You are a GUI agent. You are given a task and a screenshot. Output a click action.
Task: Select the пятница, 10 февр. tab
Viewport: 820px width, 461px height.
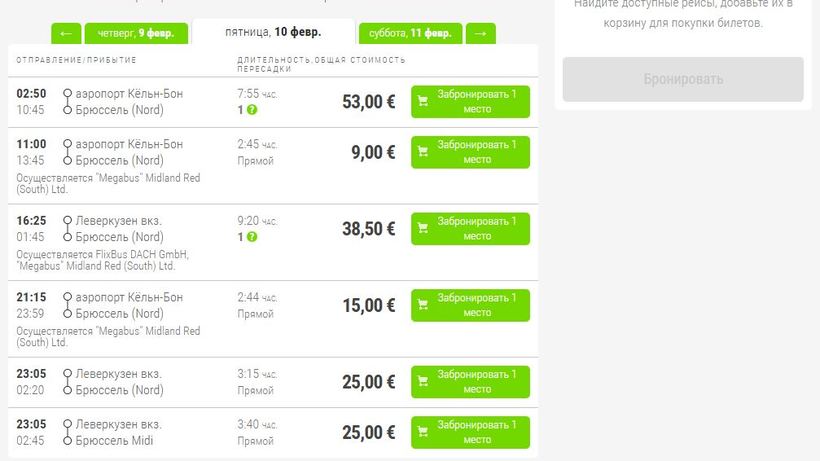[x=273, y=33]
